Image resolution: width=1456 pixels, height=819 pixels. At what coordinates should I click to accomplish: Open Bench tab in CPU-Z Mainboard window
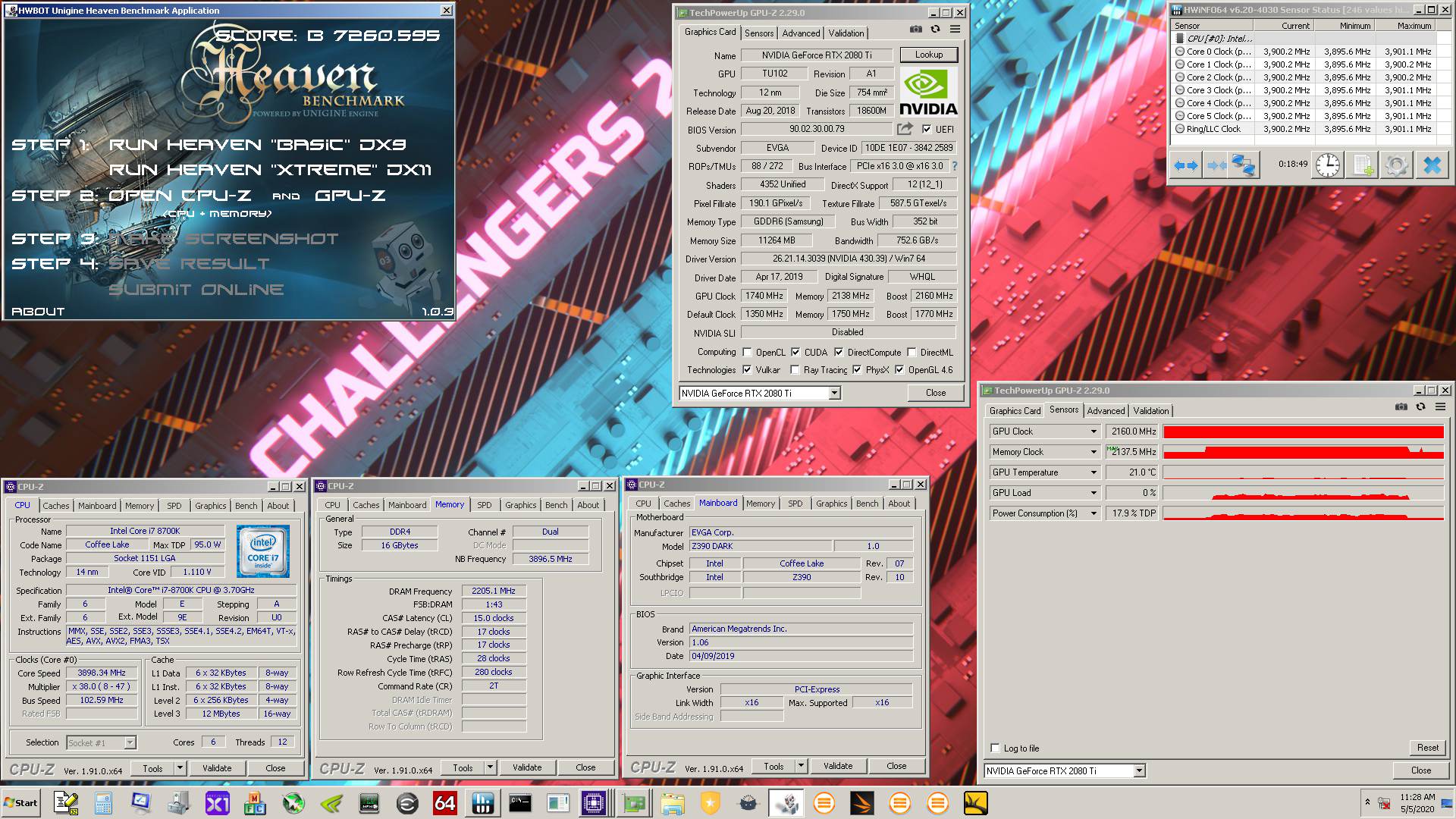tap(867, 504)
